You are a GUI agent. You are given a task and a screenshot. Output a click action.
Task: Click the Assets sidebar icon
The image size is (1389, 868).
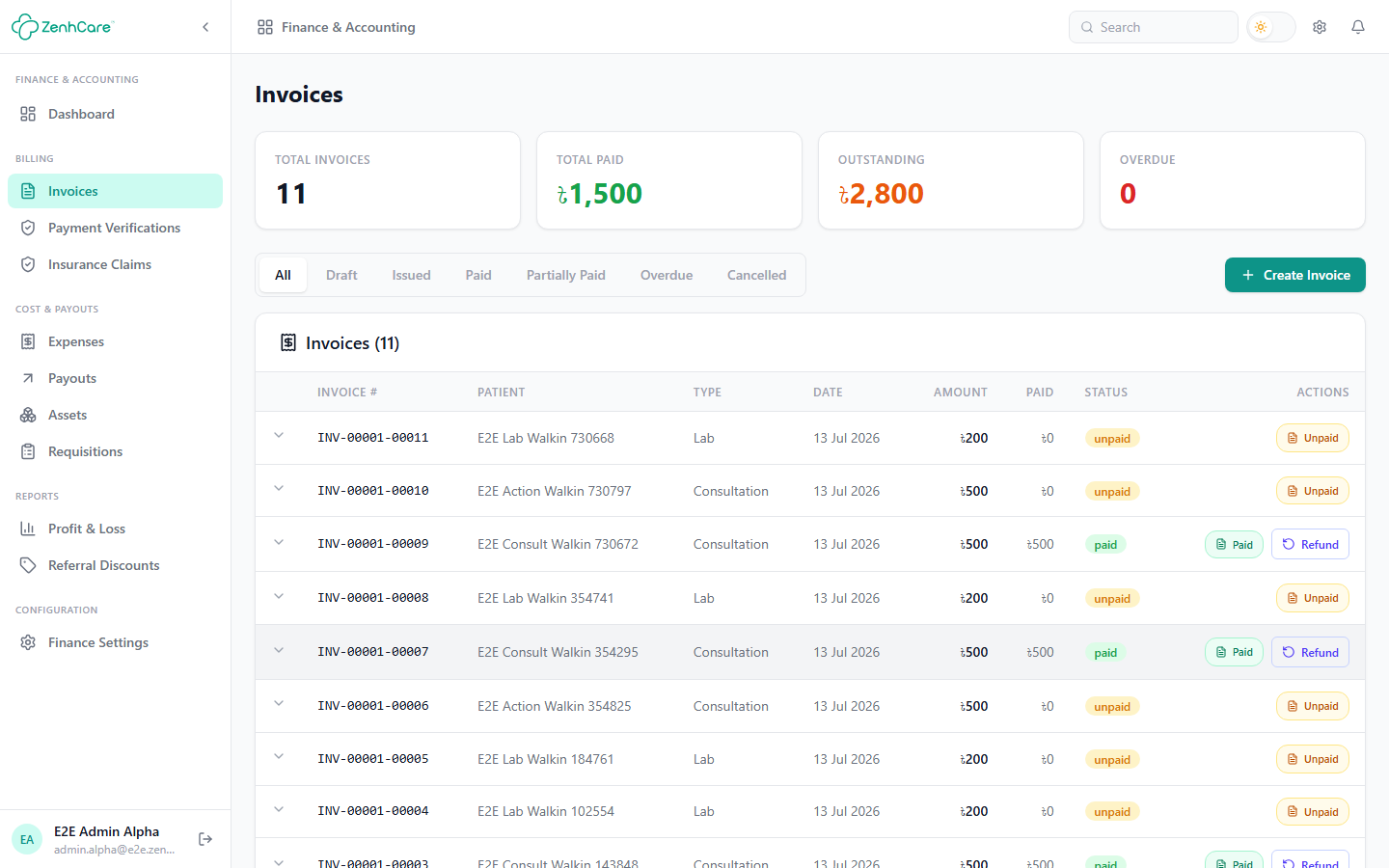28,415
